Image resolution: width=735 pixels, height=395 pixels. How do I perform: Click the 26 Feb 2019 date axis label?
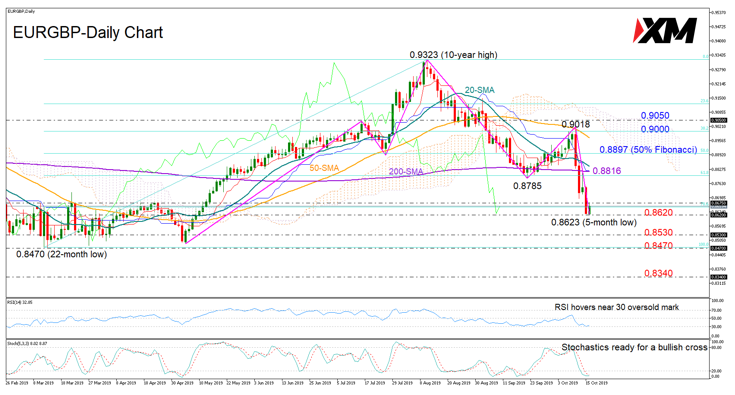[17, 383]
